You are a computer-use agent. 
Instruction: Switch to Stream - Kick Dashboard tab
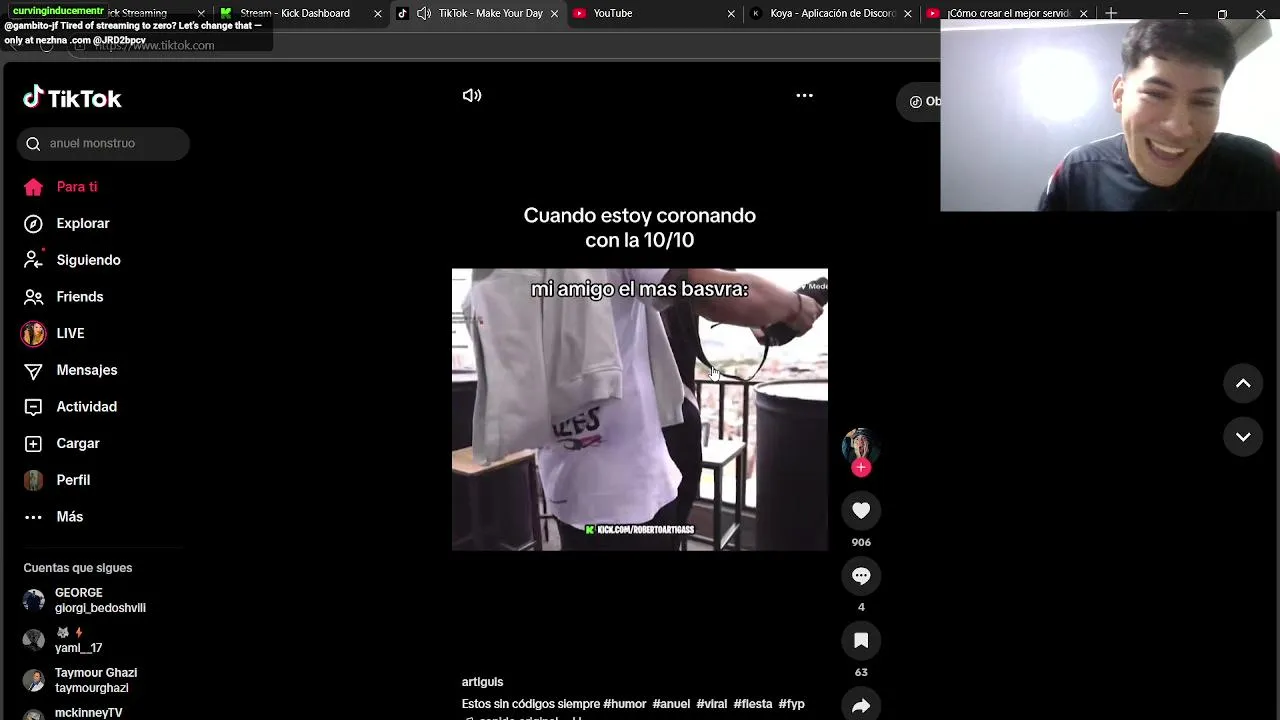pos(295,13)
